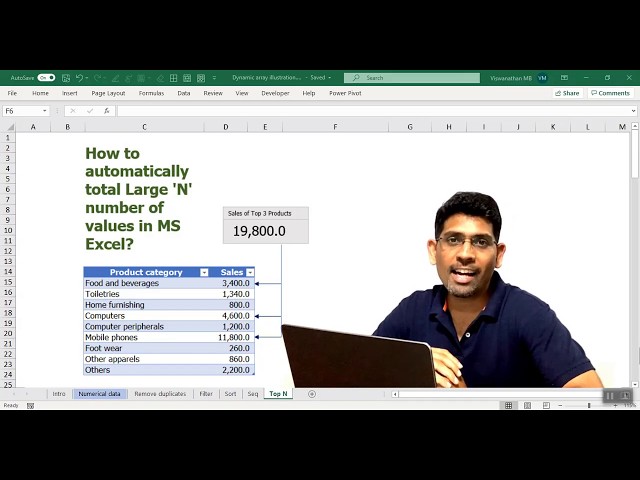Screen dimensions: 640x480
Task: Click the borders grid icon in quick access
Action: tap(173, 78)
